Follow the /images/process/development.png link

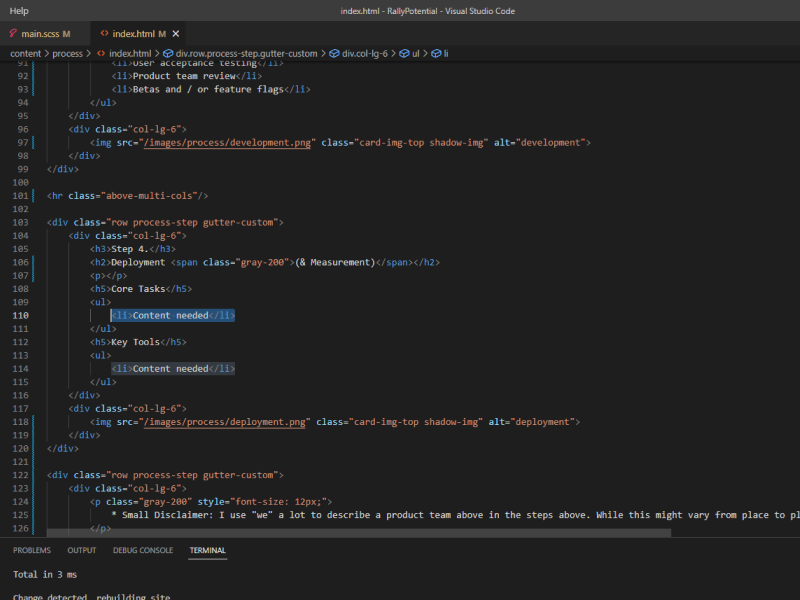pos(228,142)
